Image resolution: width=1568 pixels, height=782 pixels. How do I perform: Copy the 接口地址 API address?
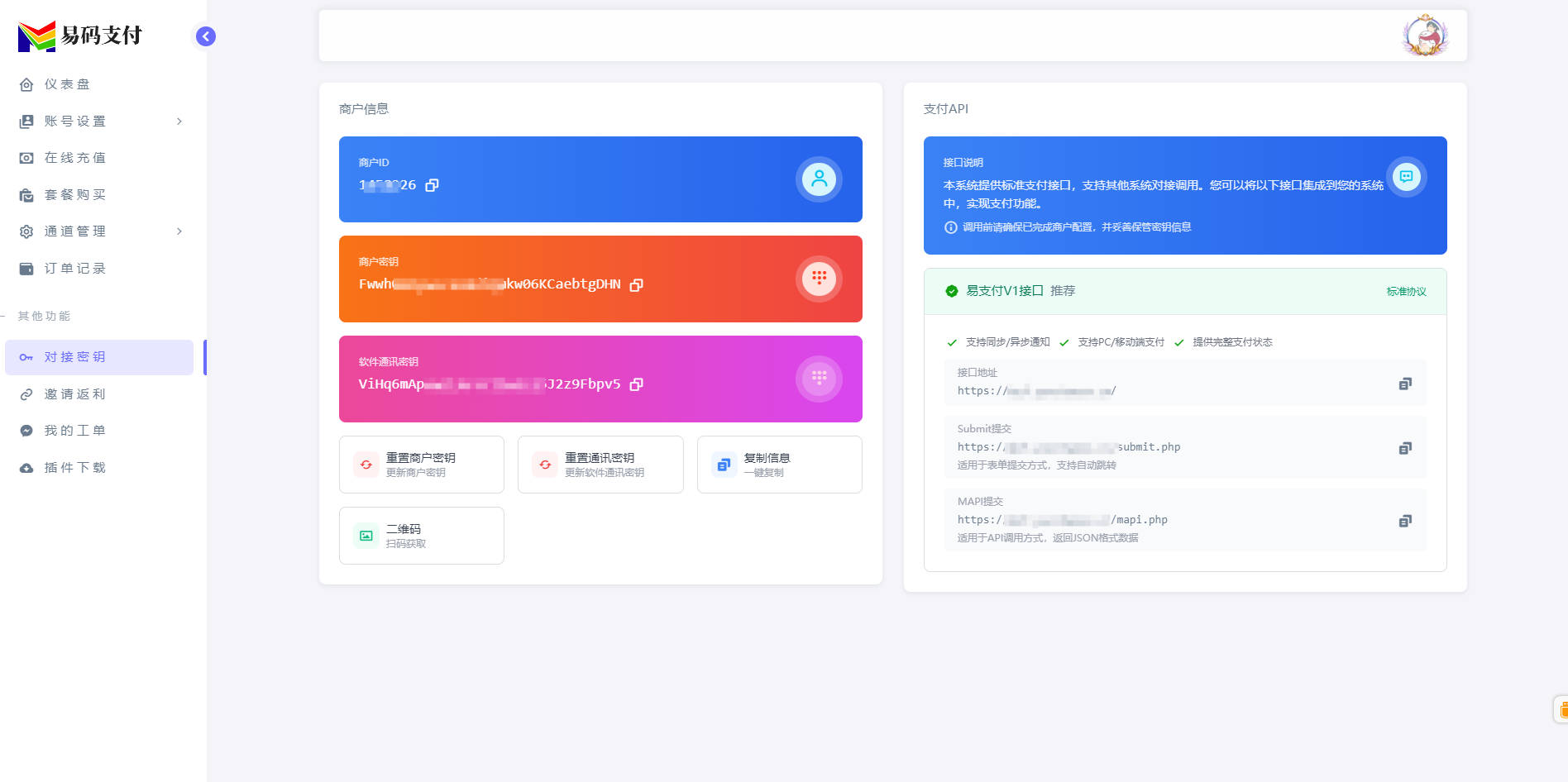pyautogui.click(x=1405, y=383)
